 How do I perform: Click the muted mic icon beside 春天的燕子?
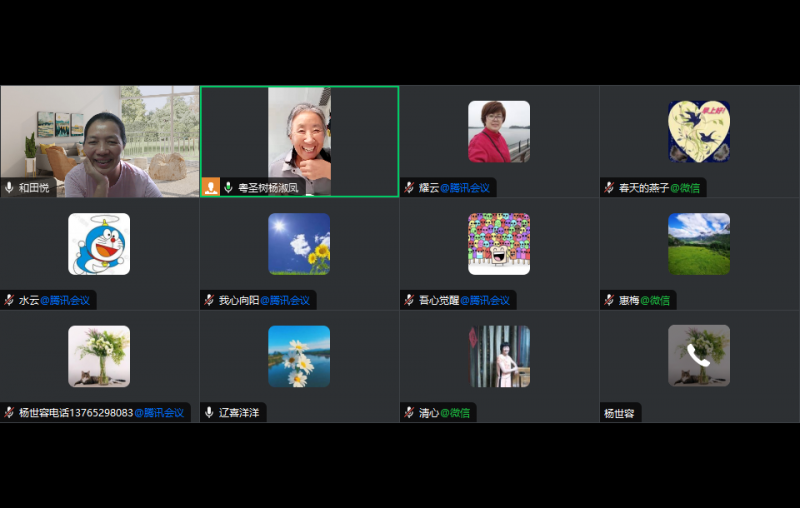(x=609, y=187)
